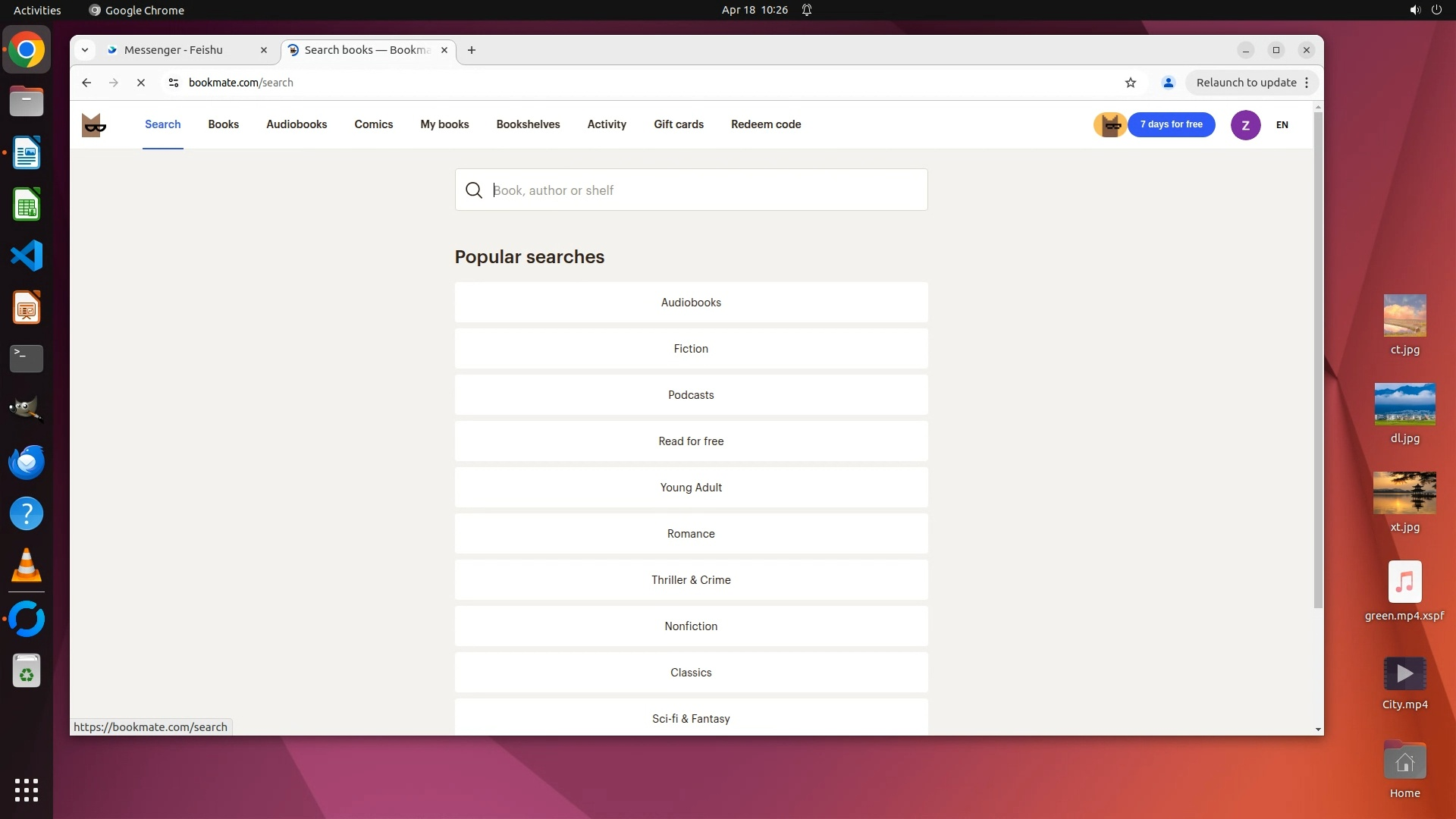View site information icon in address bar
The height and width of the screenshot is (819, 1456).
(x=174, y=83)
